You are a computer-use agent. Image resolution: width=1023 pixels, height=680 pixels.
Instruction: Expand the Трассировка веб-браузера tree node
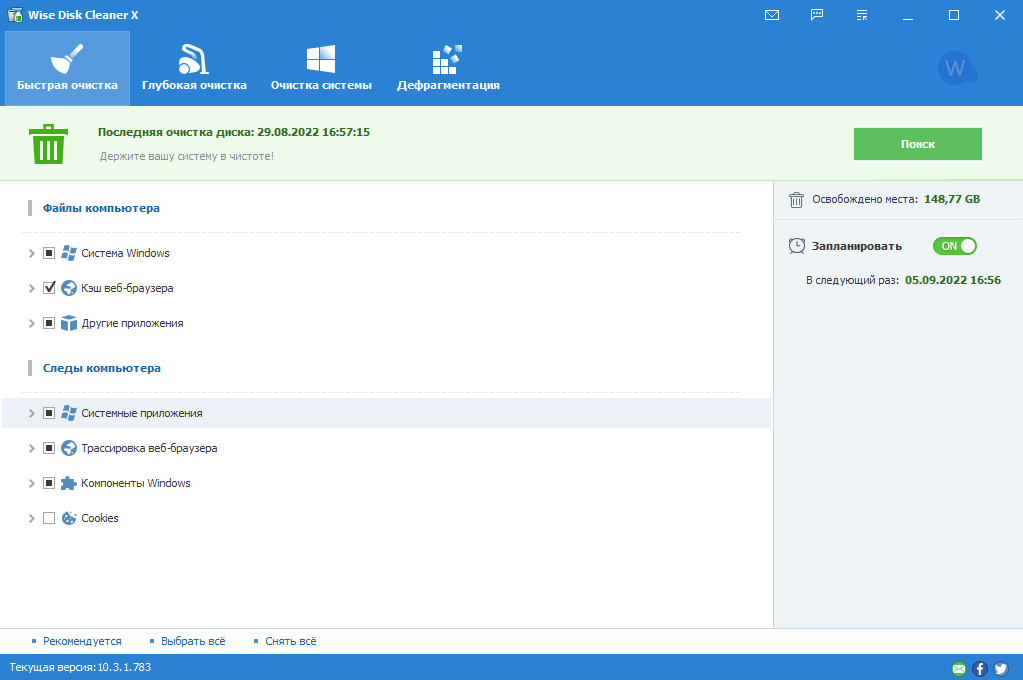(31, 448)
